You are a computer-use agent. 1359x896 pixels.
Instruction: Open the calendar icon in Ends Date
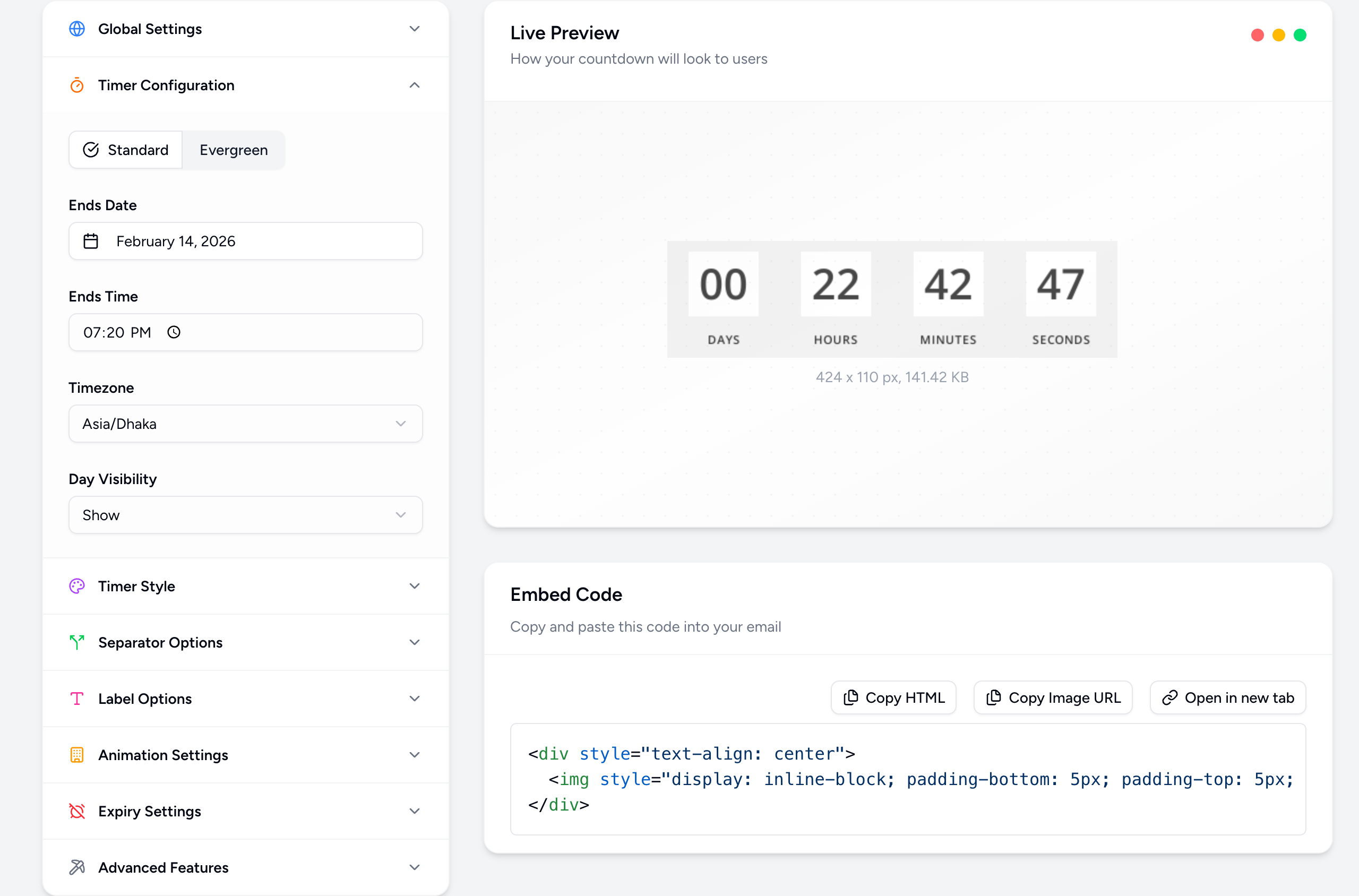(91, 240)
